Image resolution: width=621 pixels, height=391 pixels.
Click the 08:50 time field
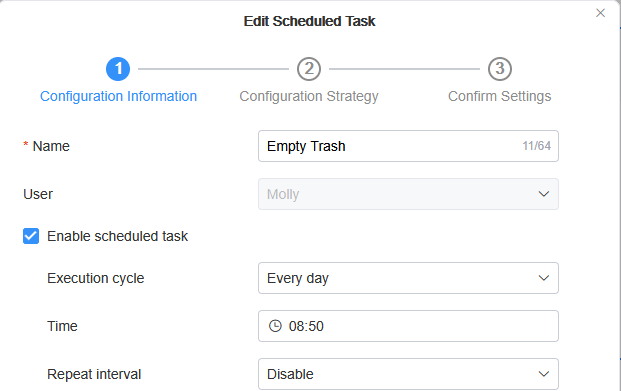408,326
